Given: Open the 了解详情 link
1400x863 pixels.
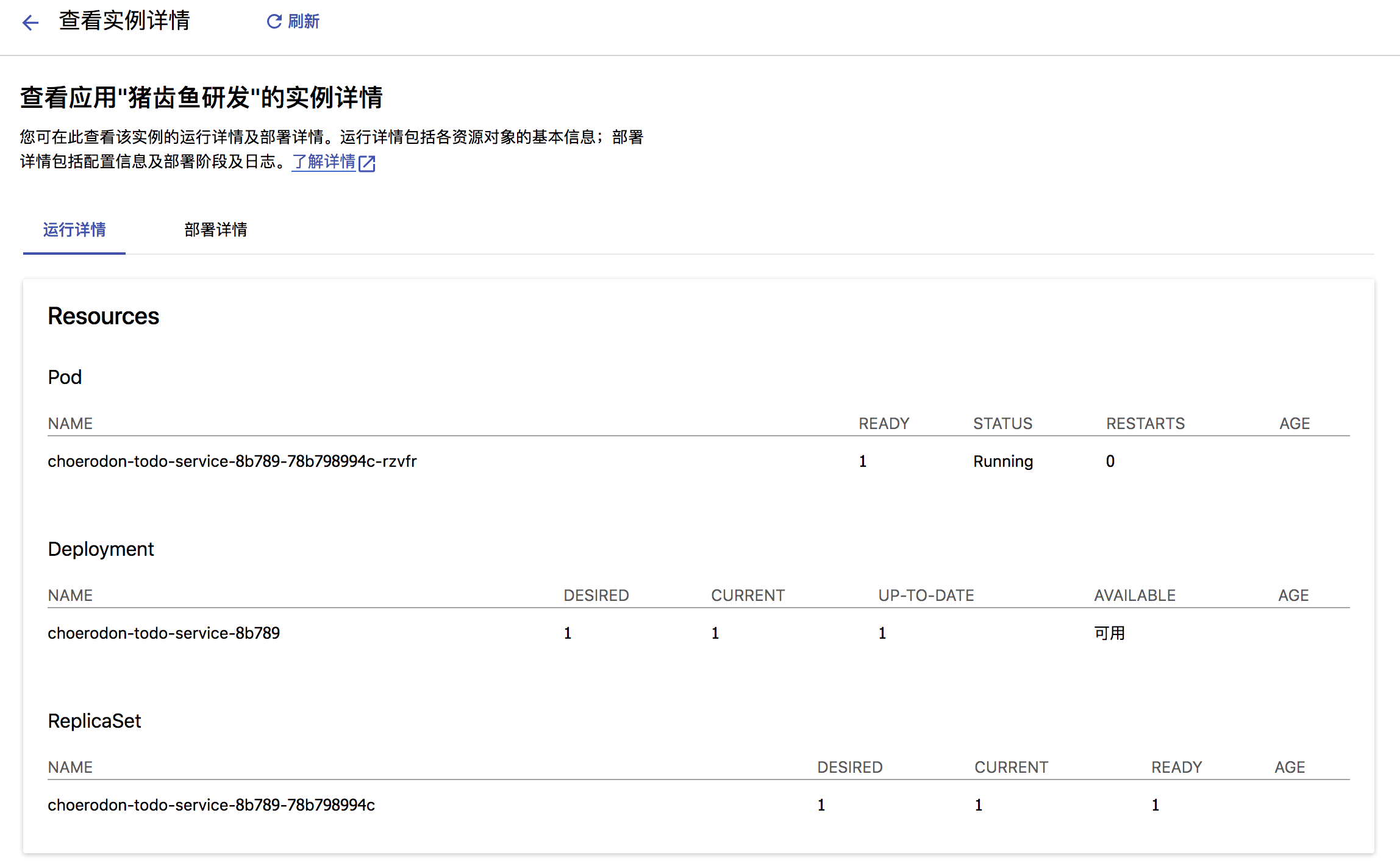Looking at the screenshot, I should click(x=324, y=162).
